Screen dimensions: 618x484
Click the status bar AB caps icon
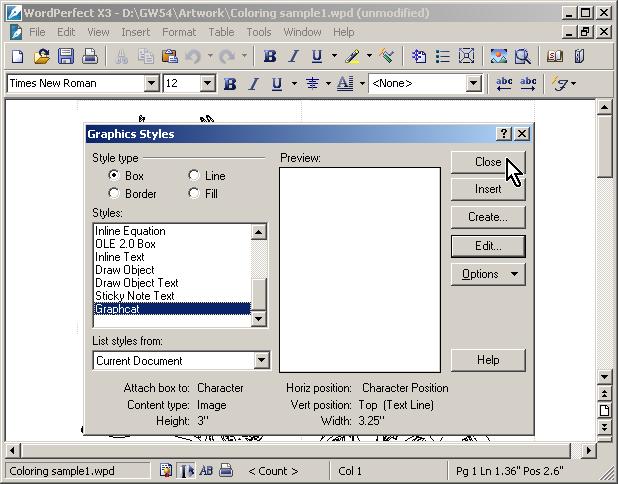(x=206, y=470)
